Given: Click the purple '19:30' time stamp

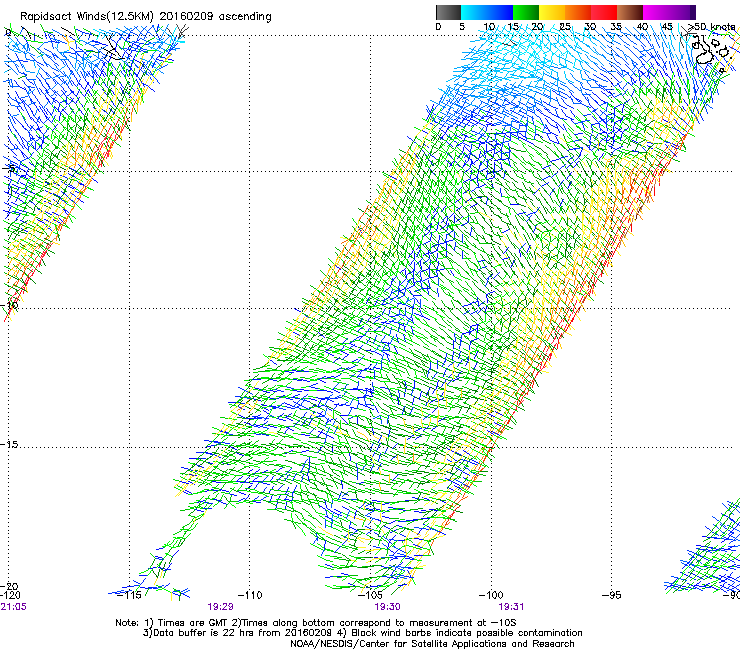Looking at the screenshot, I should (387, 607).
